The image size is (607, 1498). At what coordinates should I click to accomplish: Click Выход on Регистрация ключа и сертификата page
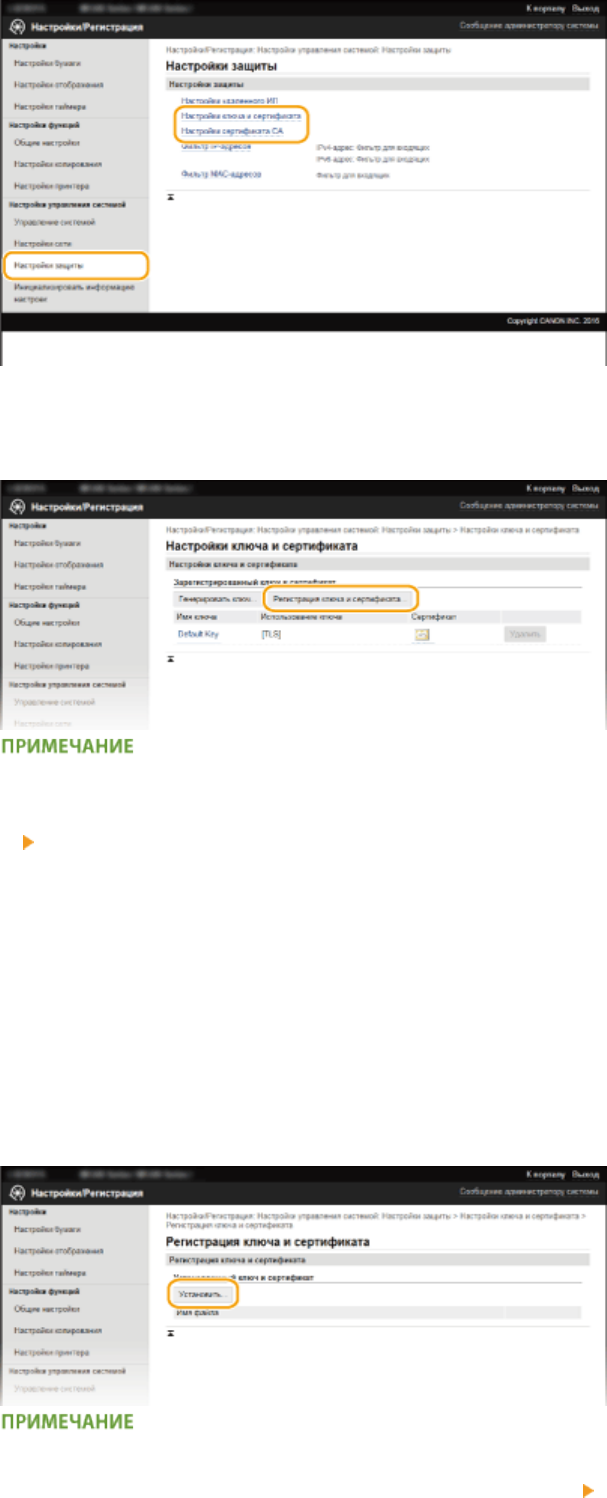tap(584, 1177)
